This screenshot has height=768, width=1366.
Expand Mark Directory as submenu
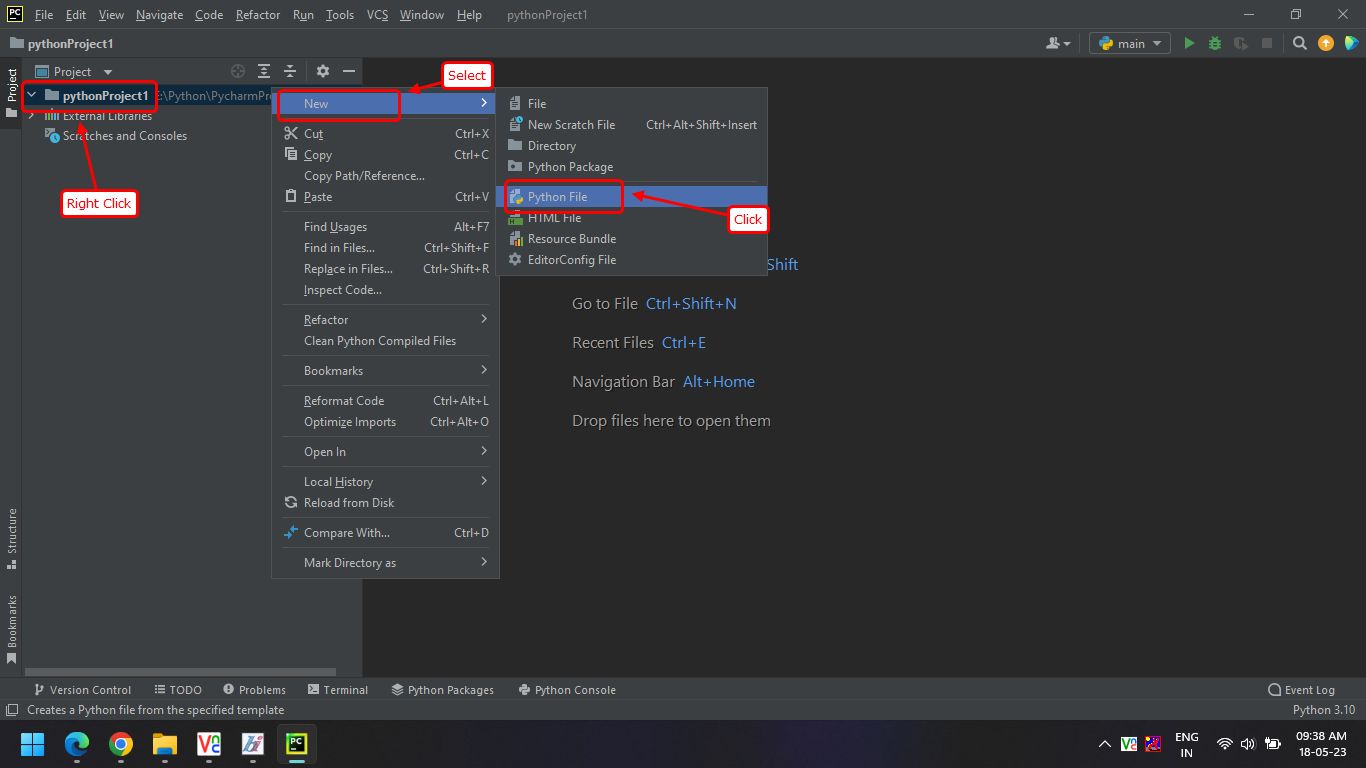385,563
